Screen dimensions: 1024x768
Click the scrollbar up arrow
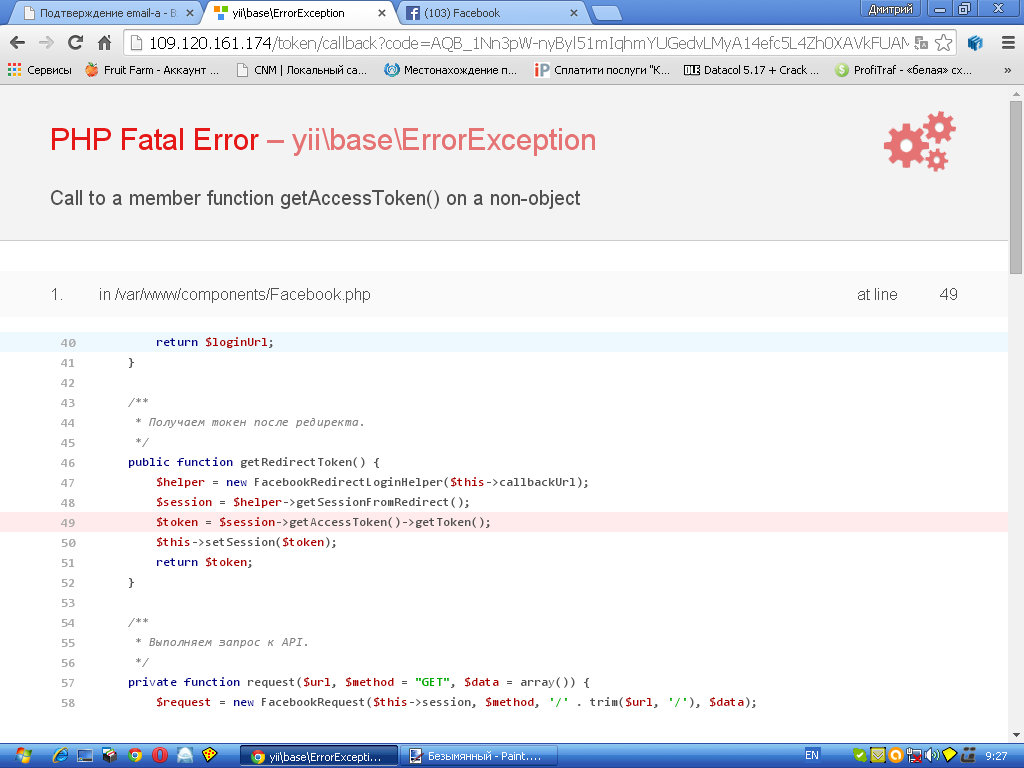[x=1016, y=94]
